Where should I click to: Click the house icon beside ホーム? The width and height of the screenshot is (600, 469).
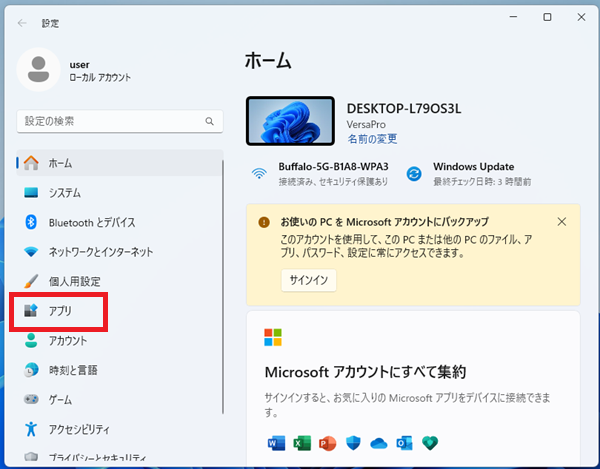pos(31,163)
